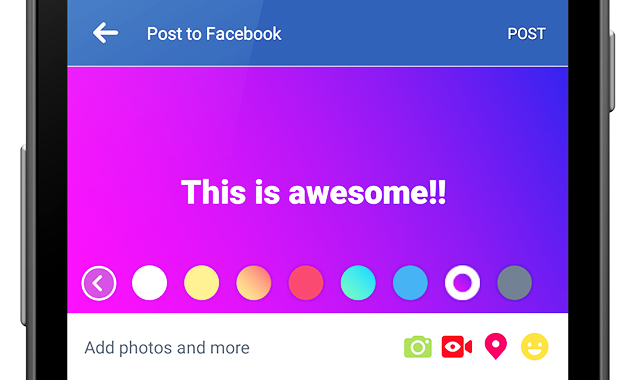Start a live video with the red camera icon
This screenshot has height=380, width=630.
pos(456,347)
